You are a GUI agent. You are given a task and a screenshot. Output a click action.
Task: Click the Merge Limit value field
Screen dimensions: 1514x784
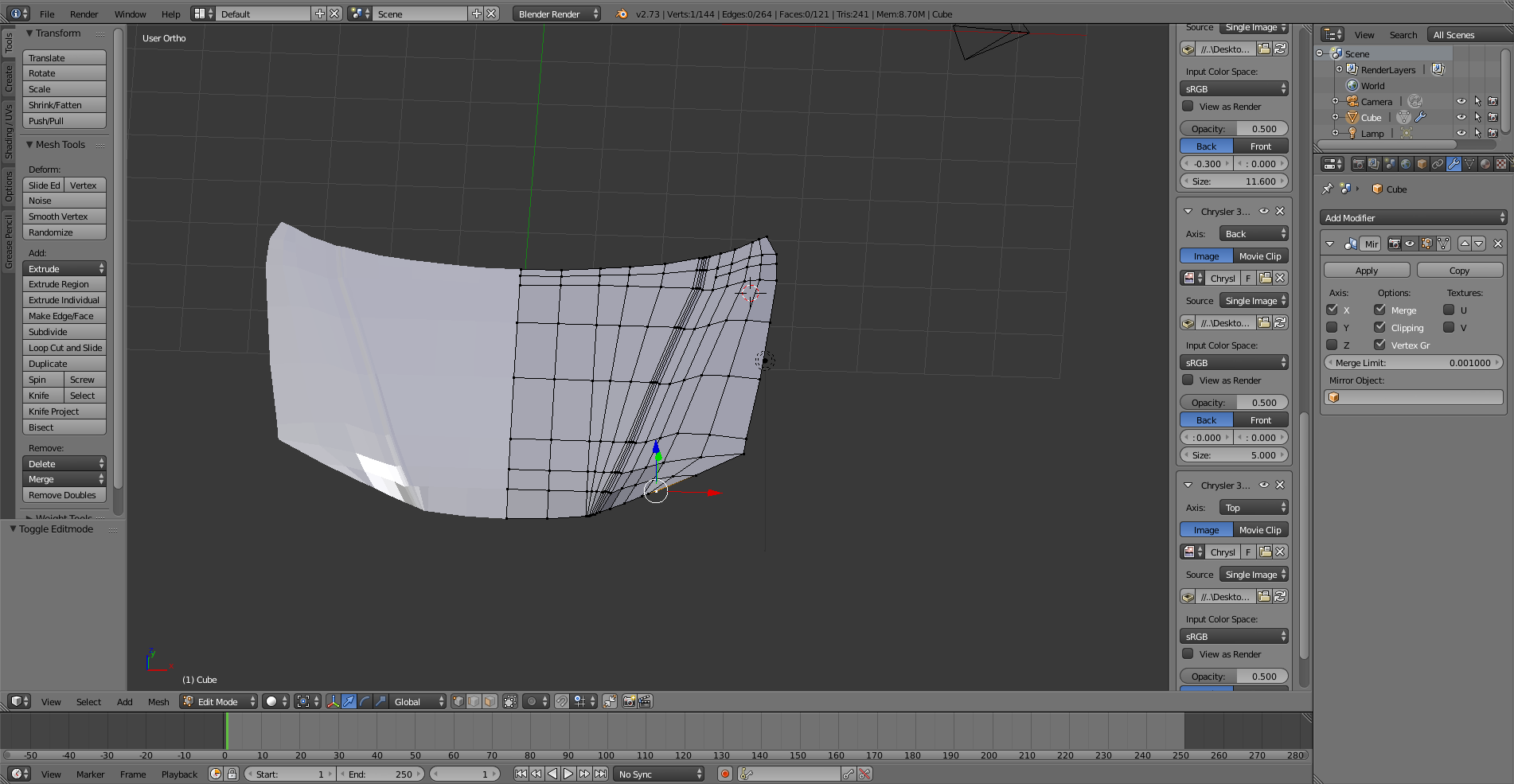[1413, 363]
